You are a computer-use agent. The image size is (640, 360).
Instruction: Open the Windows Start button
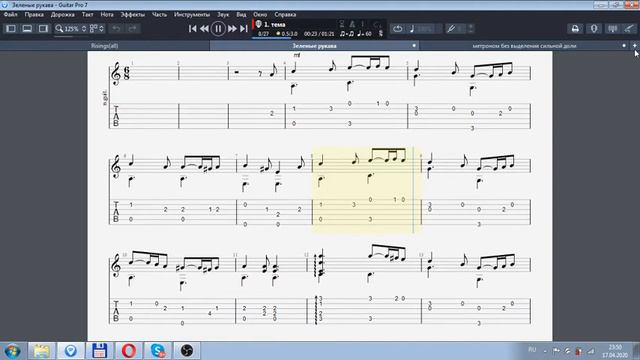[x=12, y=351]
